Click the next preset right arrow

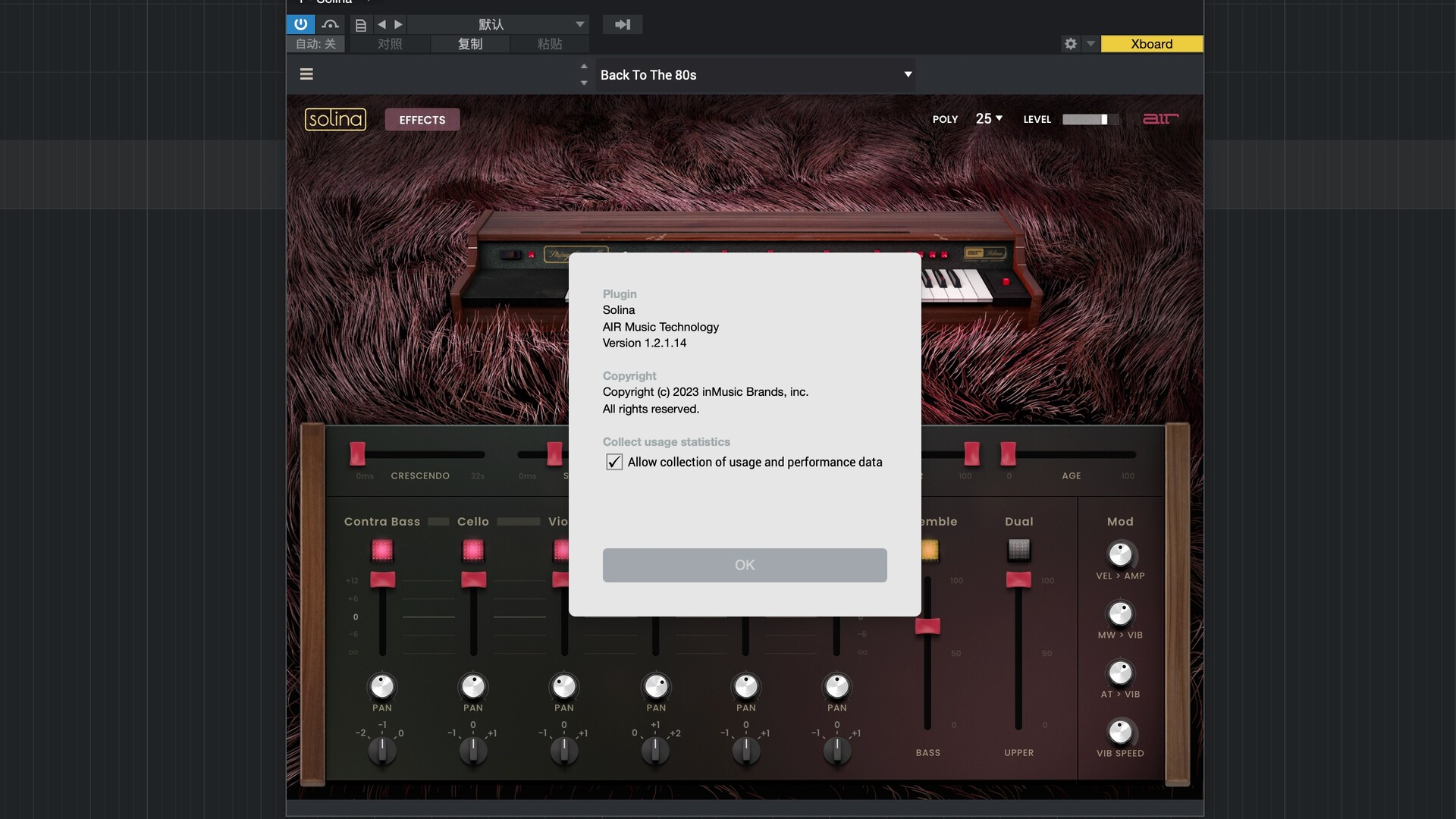pyautogui.click(x=399, y=24)
